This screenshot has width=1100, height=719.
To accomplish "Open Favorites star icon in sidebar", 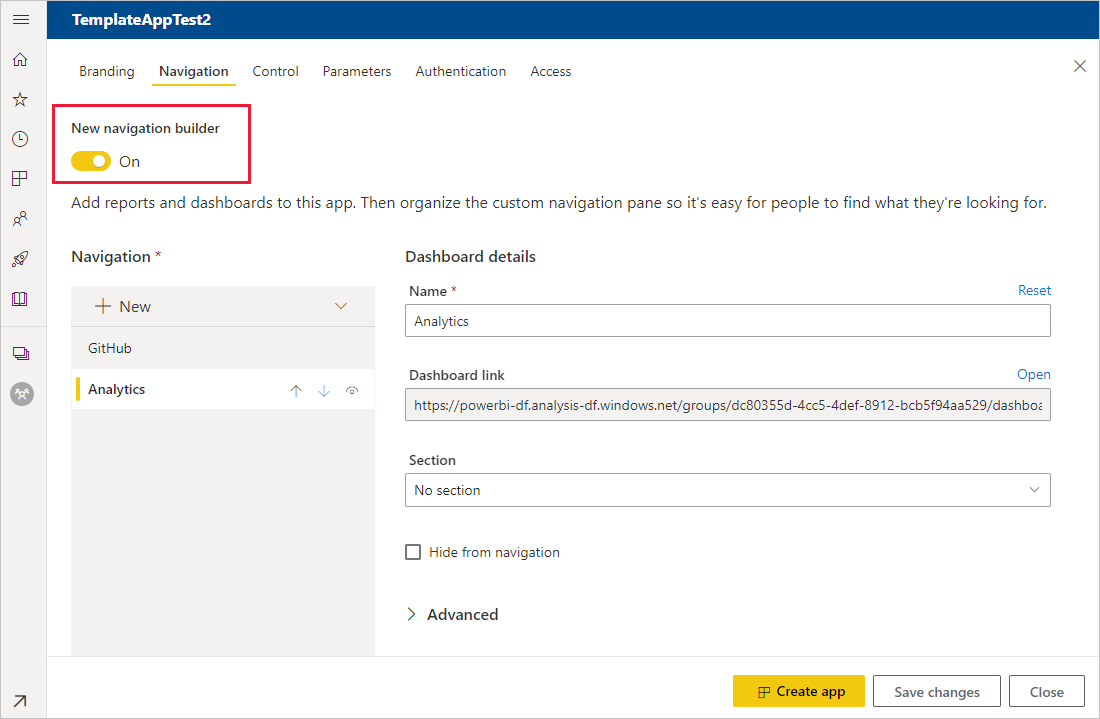I will (x=20, y=100).
